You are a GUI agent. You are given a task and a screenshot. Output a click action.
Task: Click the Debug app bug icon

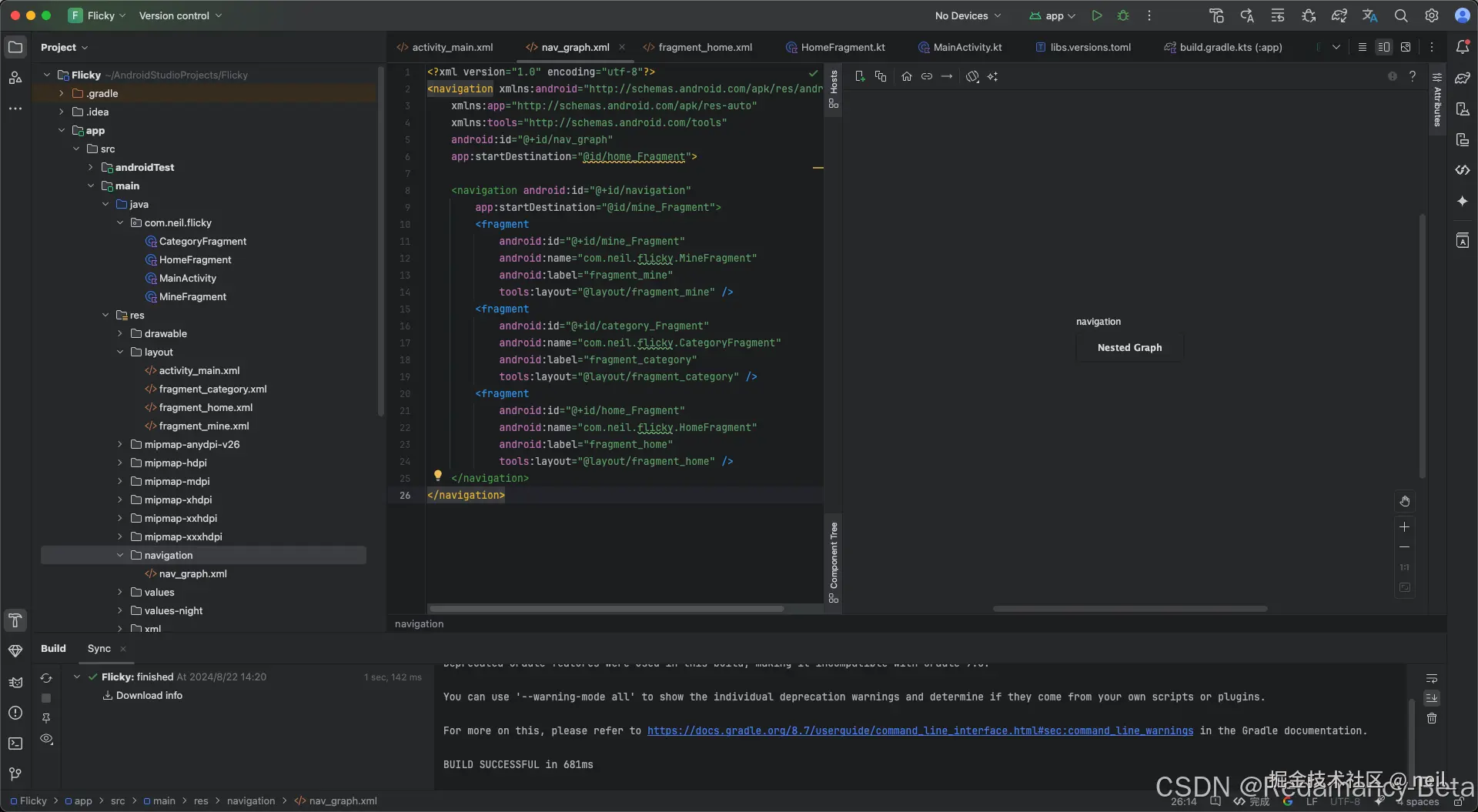coord(1123,15)
